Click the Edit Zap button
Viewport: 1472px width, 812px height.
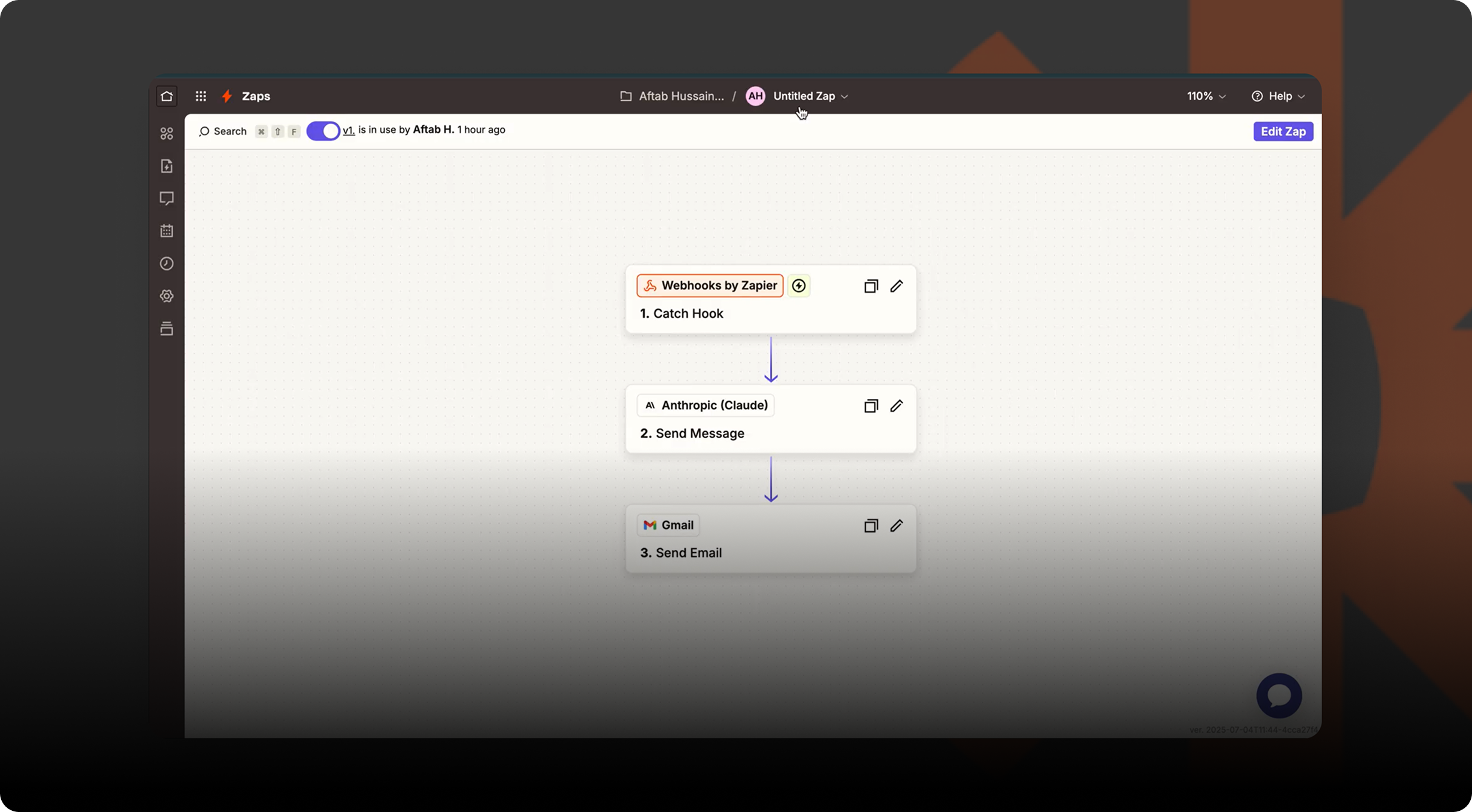tap(1283, 131)
